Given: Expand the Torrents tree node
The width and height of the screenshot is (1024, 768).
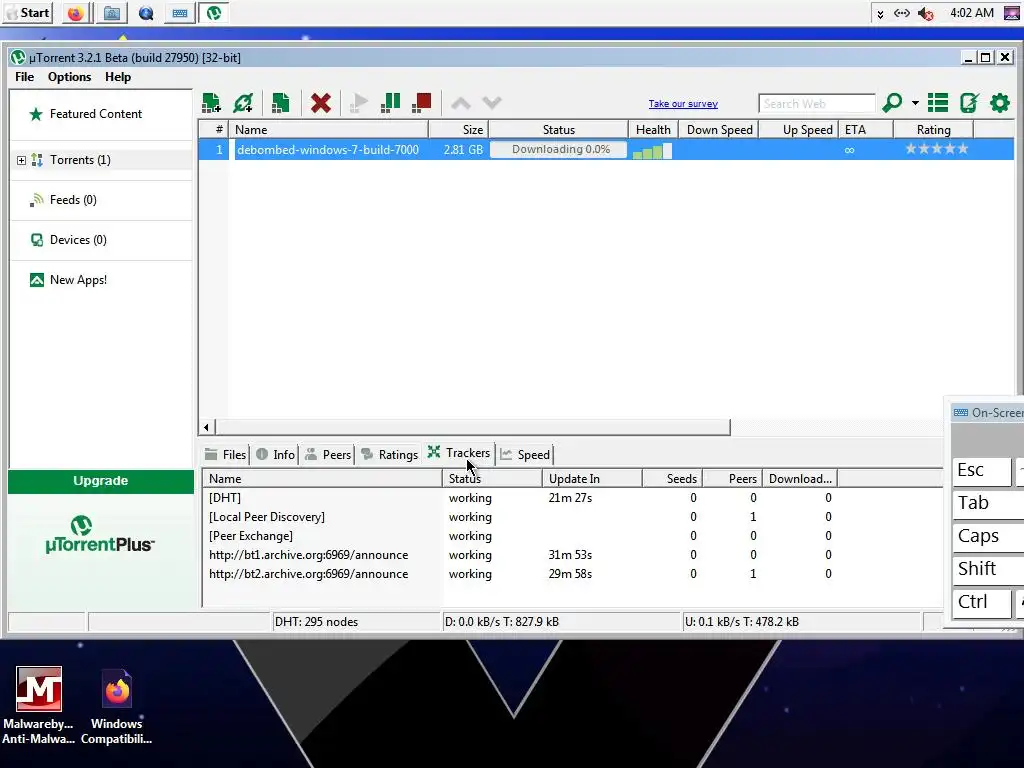Looking at the screenshot, I should (21, 160).
